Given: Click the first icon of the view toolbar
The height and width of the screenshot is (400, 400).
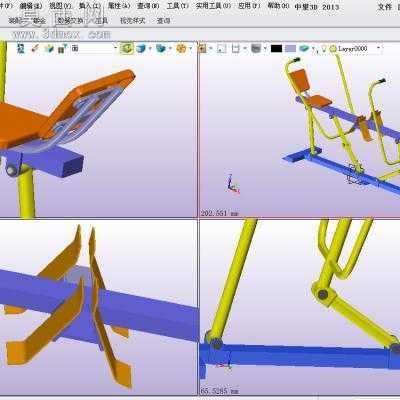Looking at the screenshot, I should [21, 49].
